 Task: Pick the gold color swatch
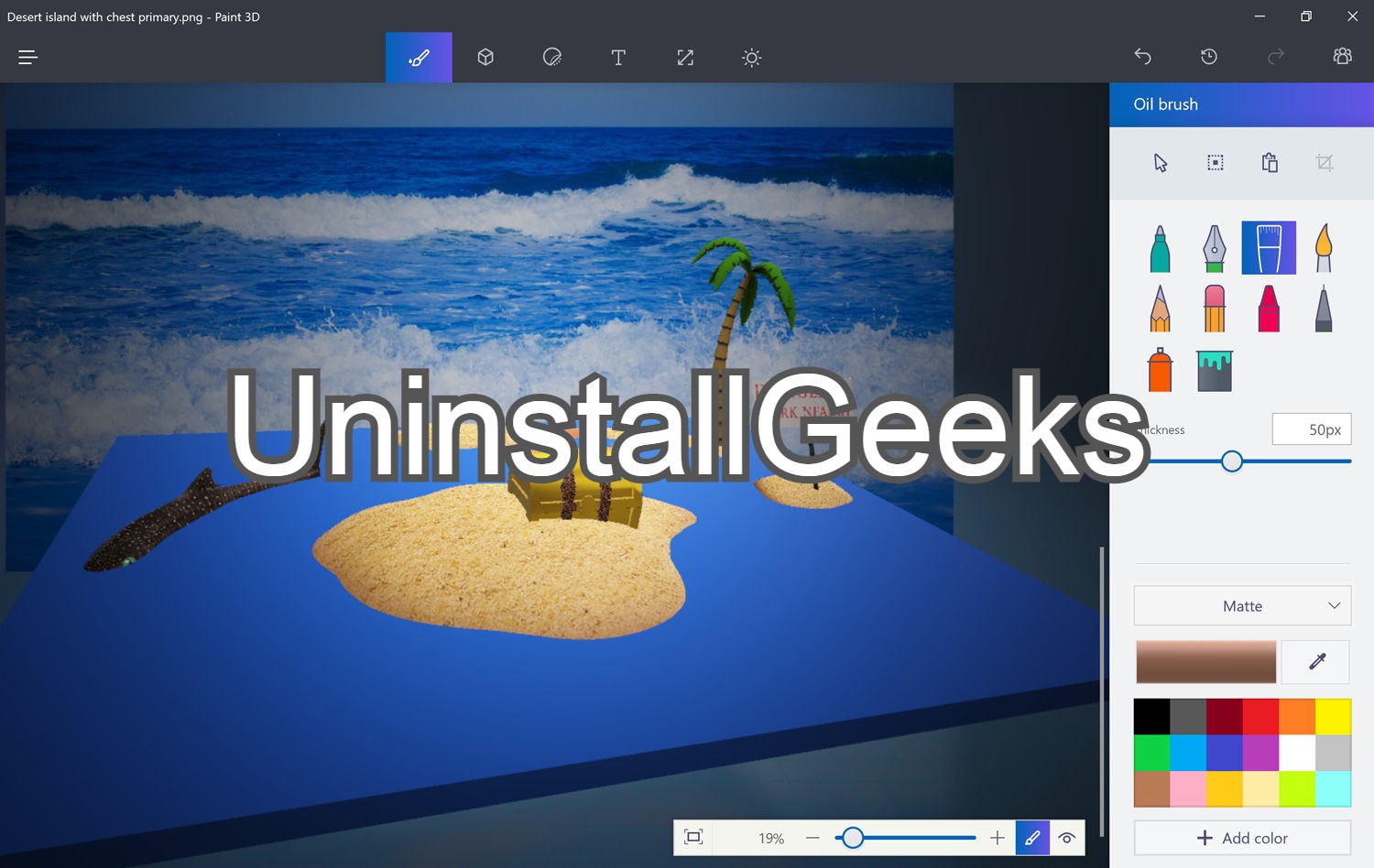tap(1225, 789)
